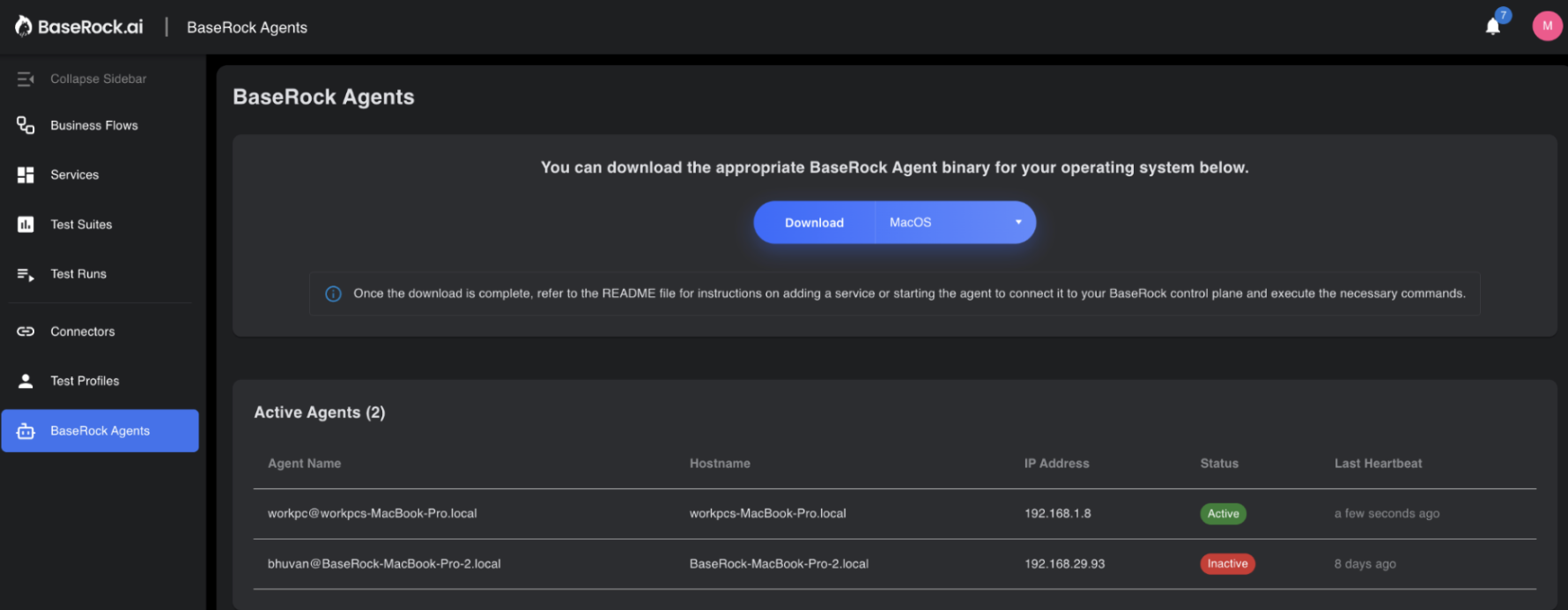Screen dimensions: 1568x610
Task: Select BaseRock Agents in the sidebar
Action: [x=100, y=431]
